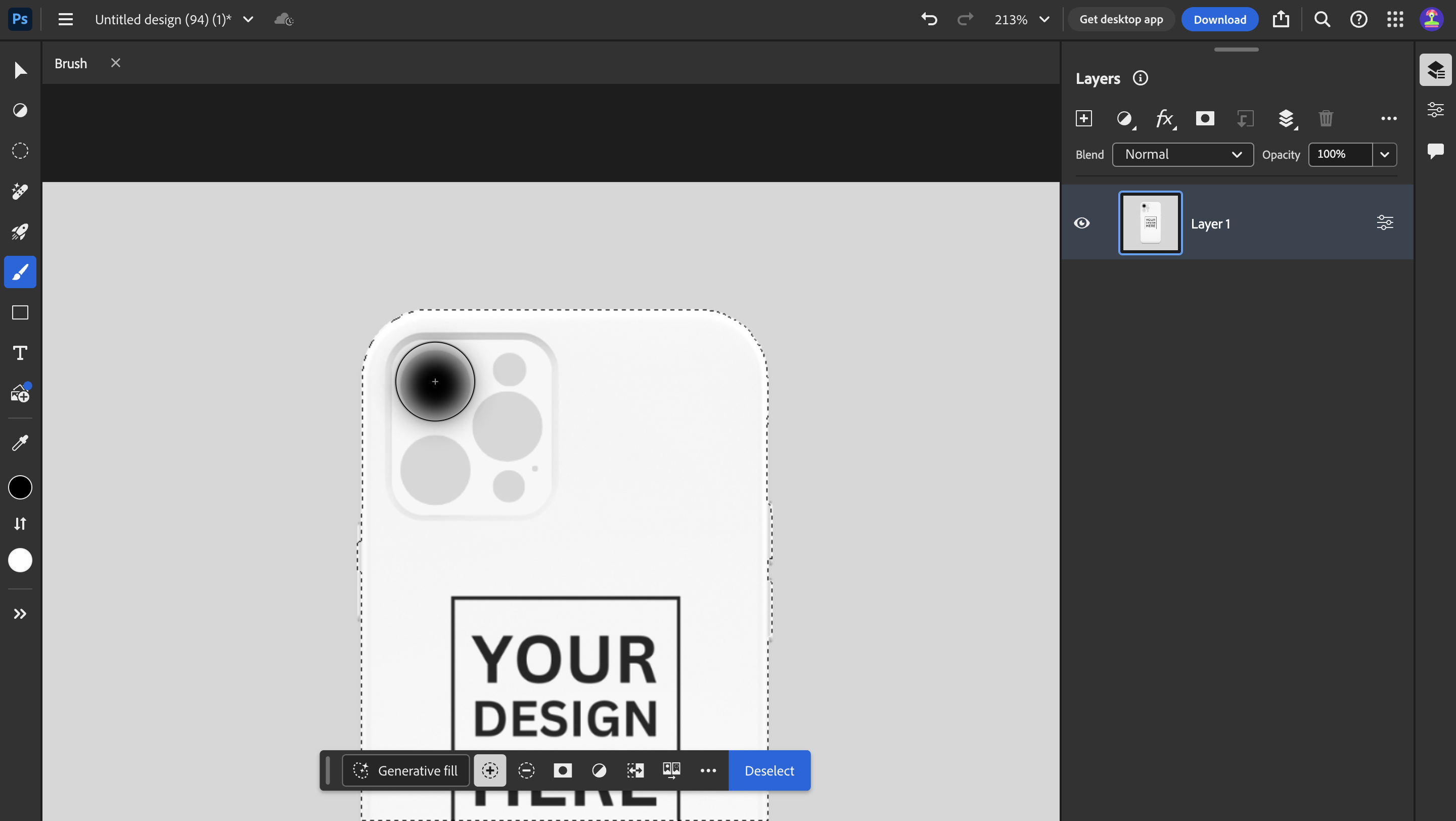Create a new layer
Image resolution: width=1456 pixels, height=821 pixels.
1084,119
